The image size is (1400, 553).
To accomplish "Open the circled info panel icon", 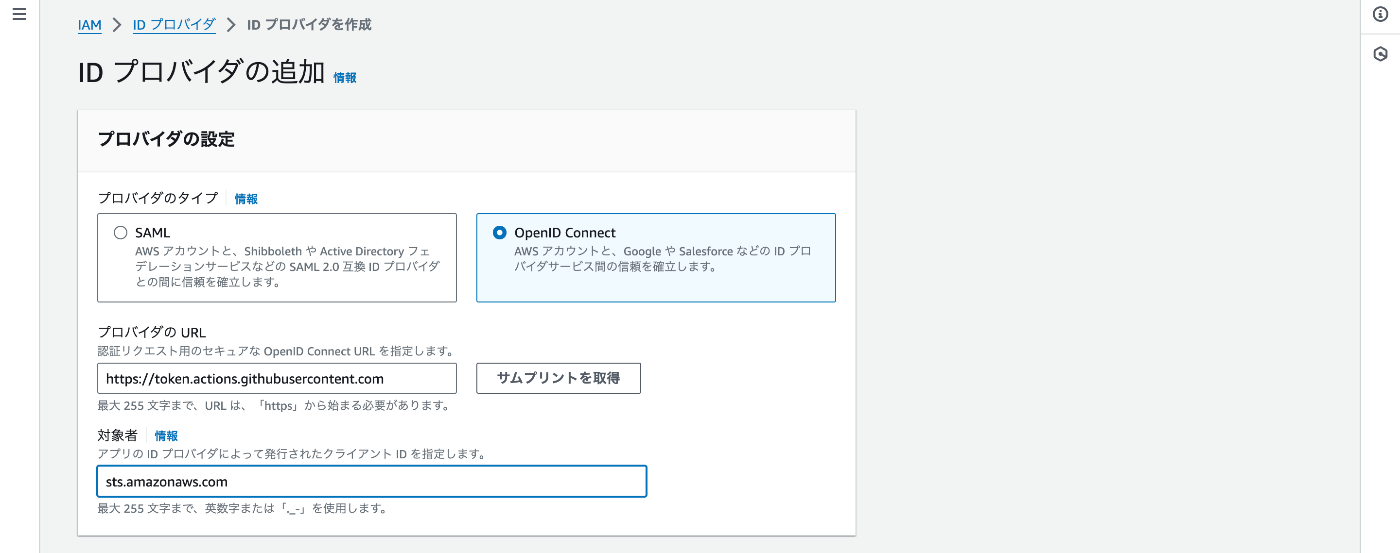I will click(1380, 14).
